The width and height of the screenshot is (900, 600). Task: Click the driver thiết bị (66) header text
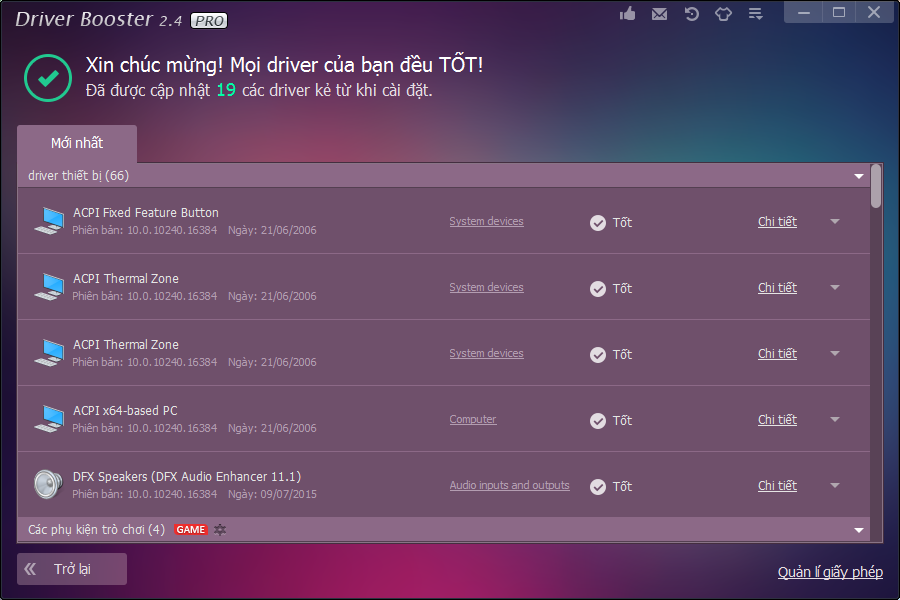[x=78, y=176]
